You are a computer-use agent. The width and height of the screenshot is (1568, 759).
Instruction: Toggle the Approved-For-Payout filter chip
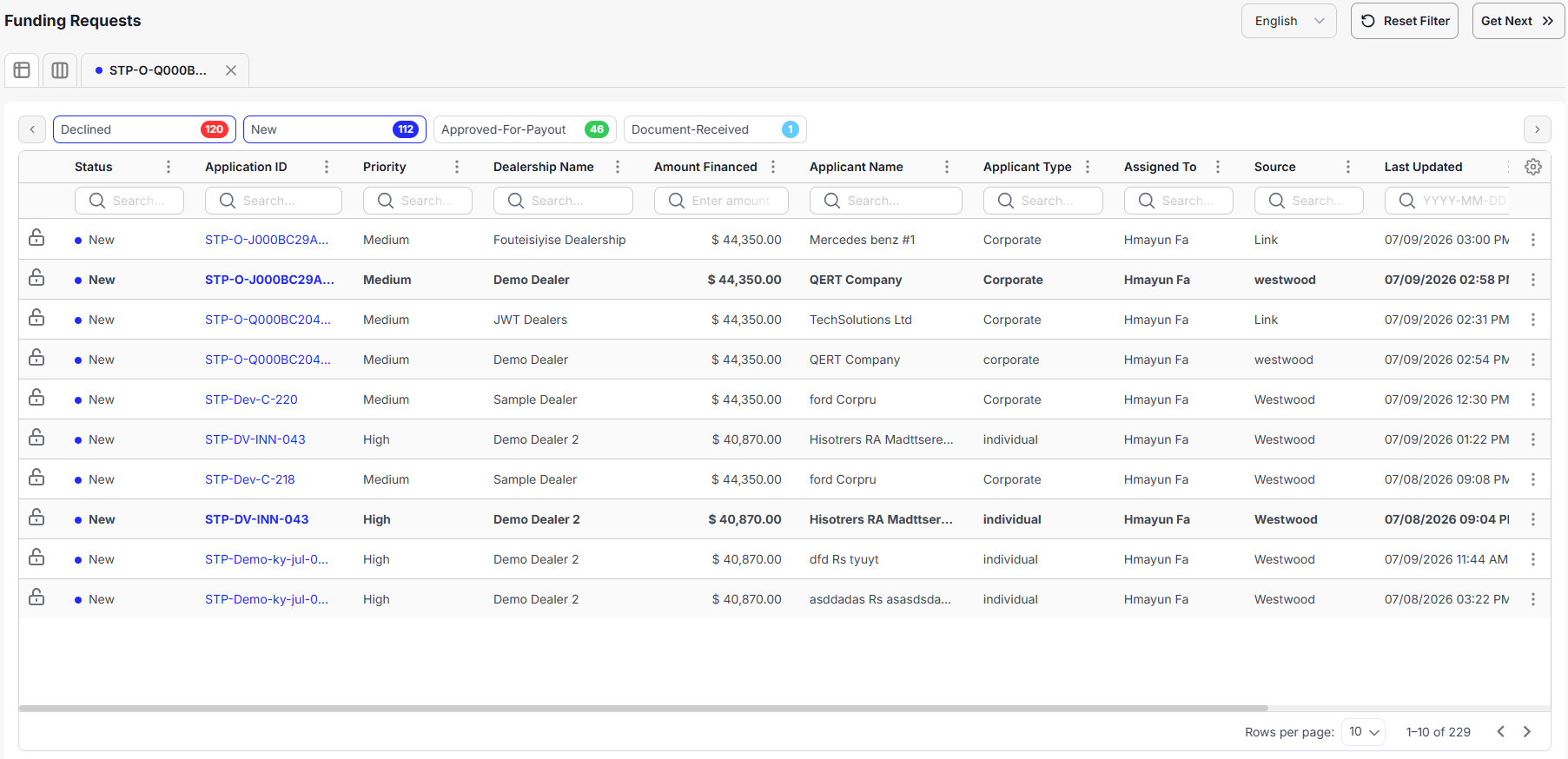[x=525, y=129]
